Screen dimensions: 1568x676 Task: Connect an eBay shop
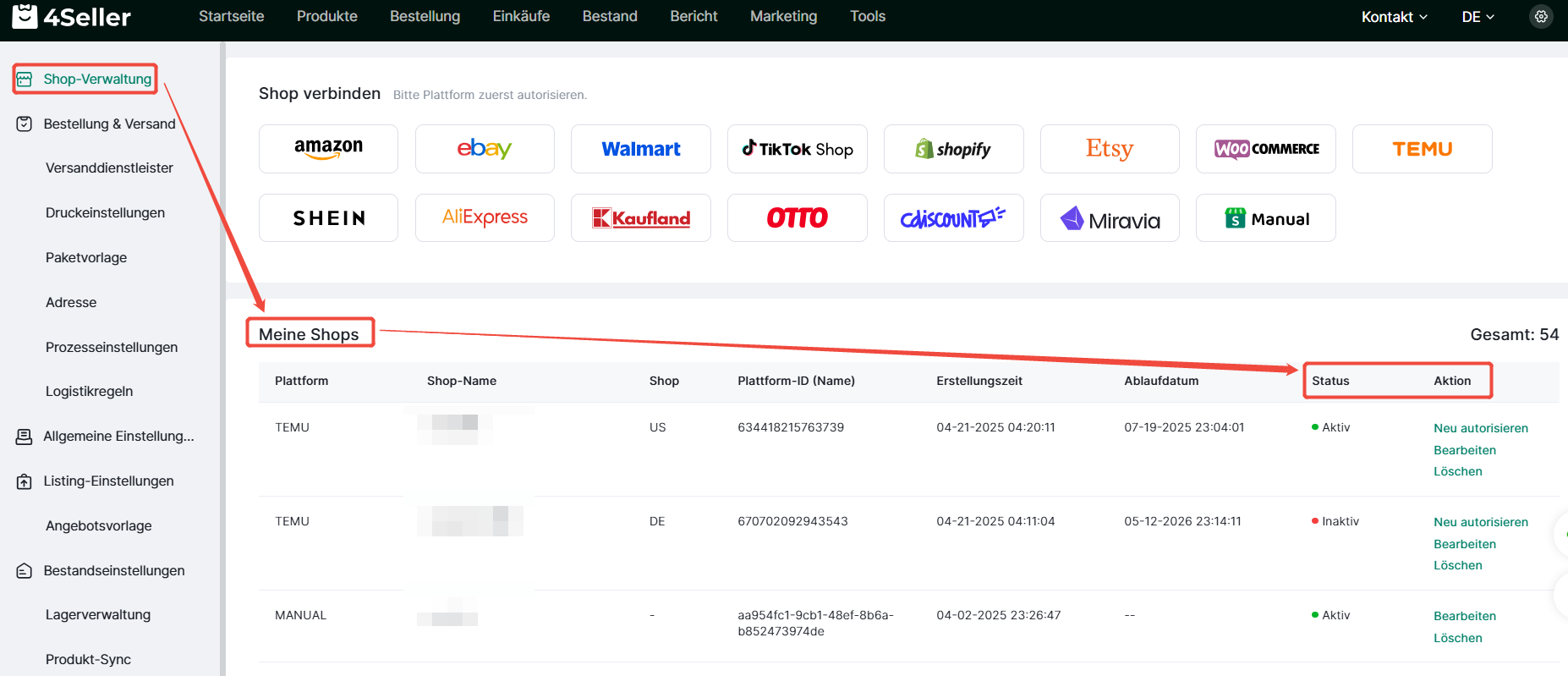pyautogui.click(x=485, y=149)
